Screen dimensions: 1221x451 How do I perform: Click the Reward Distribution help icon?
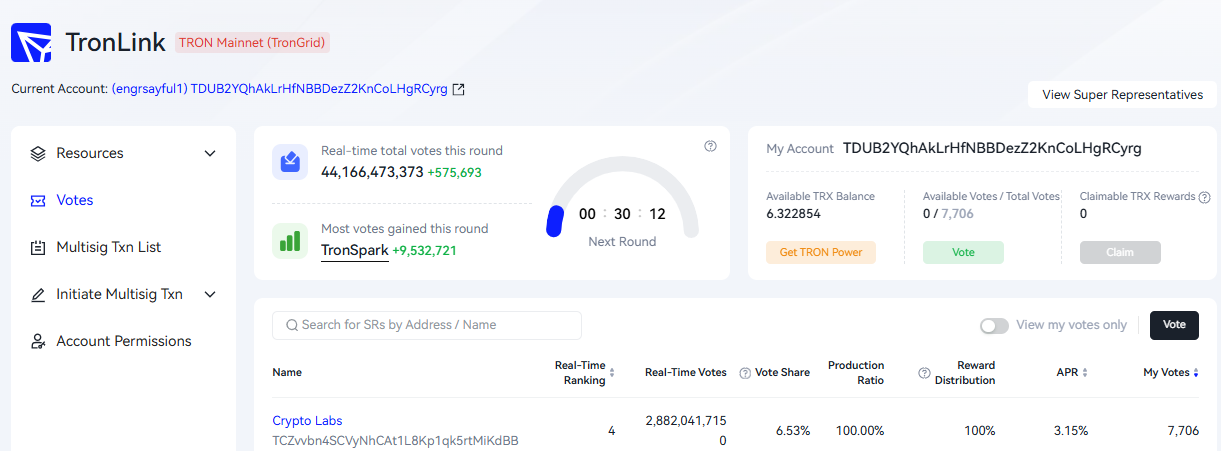click(925, 373)
